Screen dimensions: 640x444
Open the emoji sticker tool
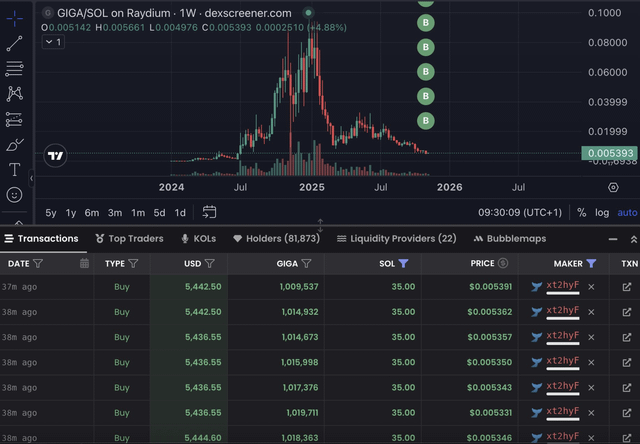(15, 195)
